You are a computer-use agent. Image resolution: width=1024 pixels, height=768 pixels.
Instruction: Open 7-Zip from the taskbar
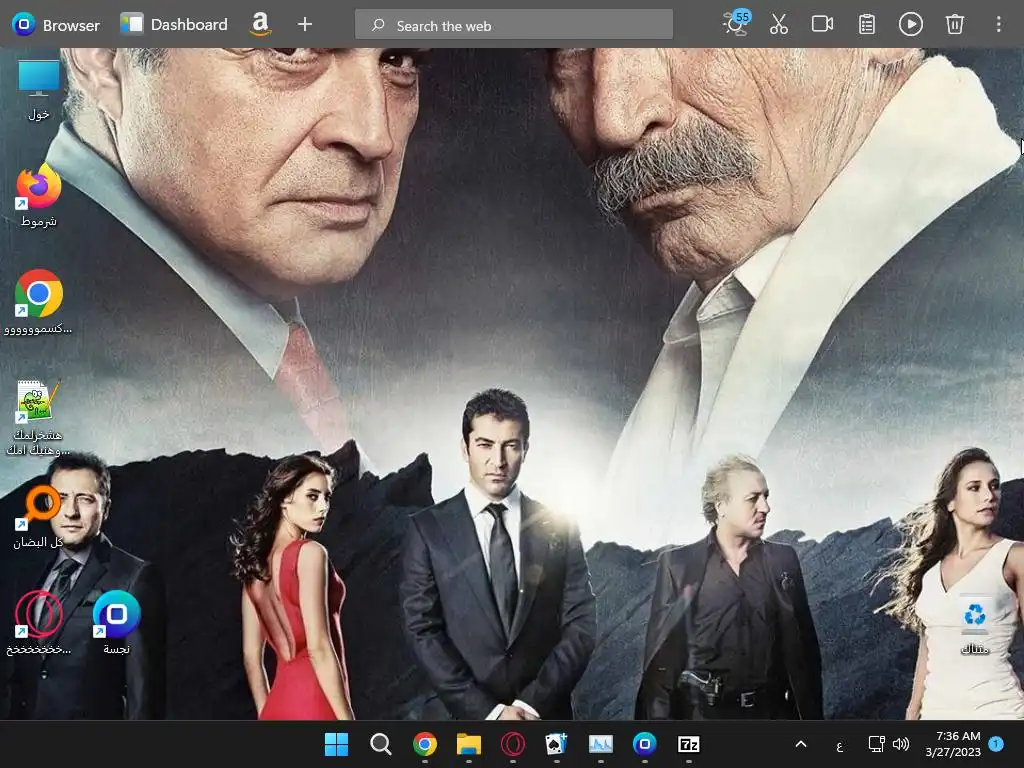click(x=689, y=744)
